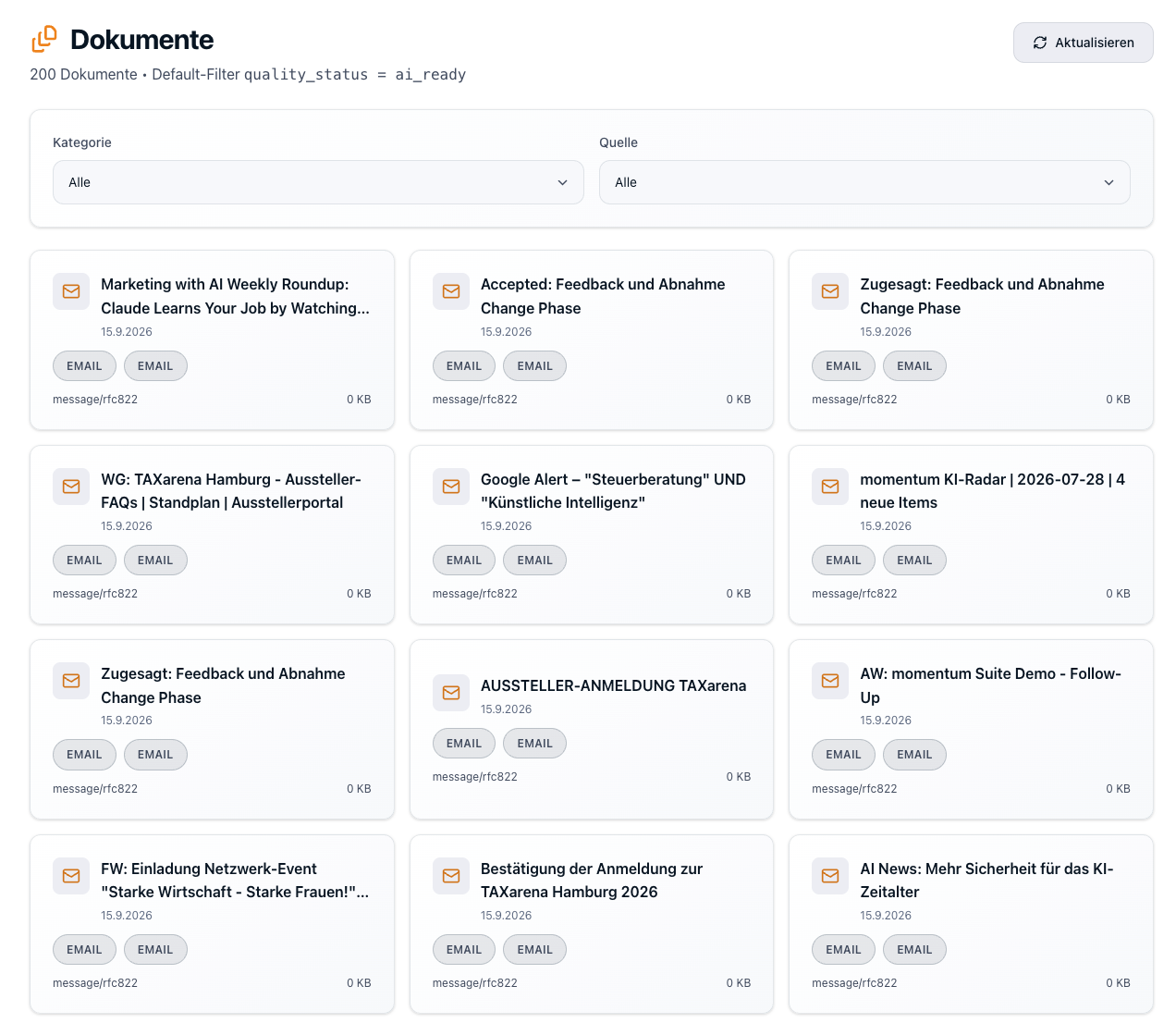Image resolution: width=1176 pixels, height=1023 pixels.
Task: Open FW: Einladung Netzwerk-Event document card
Action: pos(212,924)
